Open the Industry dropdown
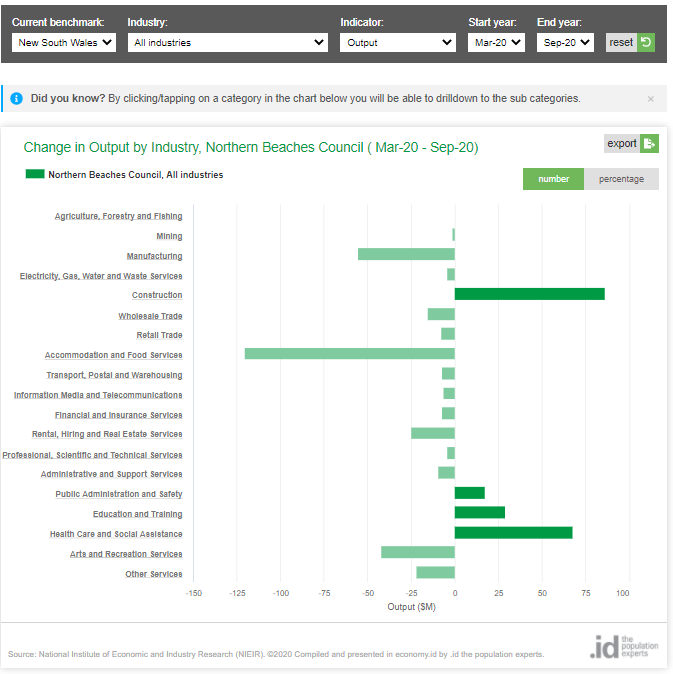 click(x=229, y=42)
